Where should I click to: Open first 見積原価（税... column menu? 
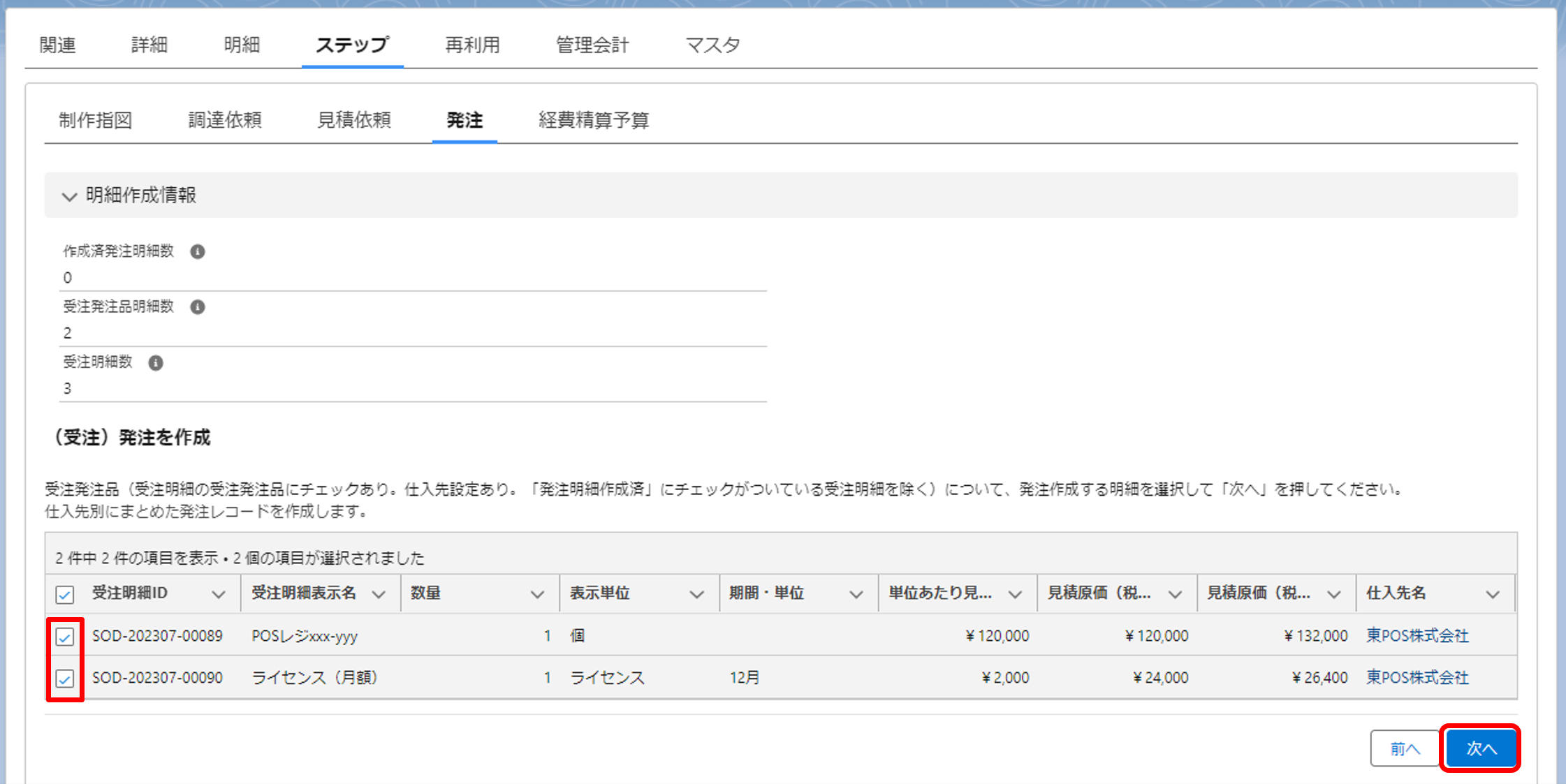pos(1175,595)
